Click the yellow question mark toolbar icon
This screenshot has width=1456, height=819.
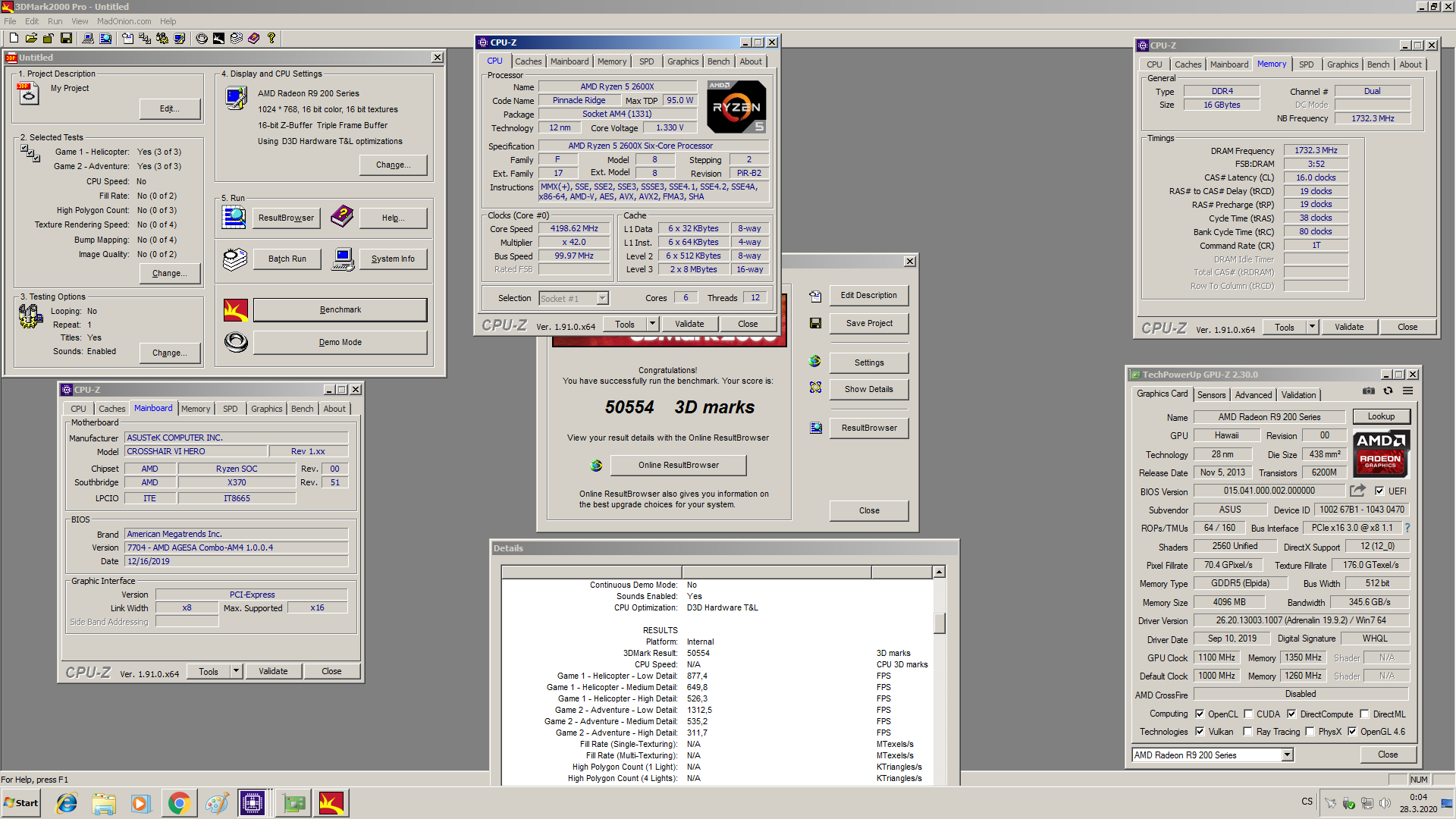271,38
